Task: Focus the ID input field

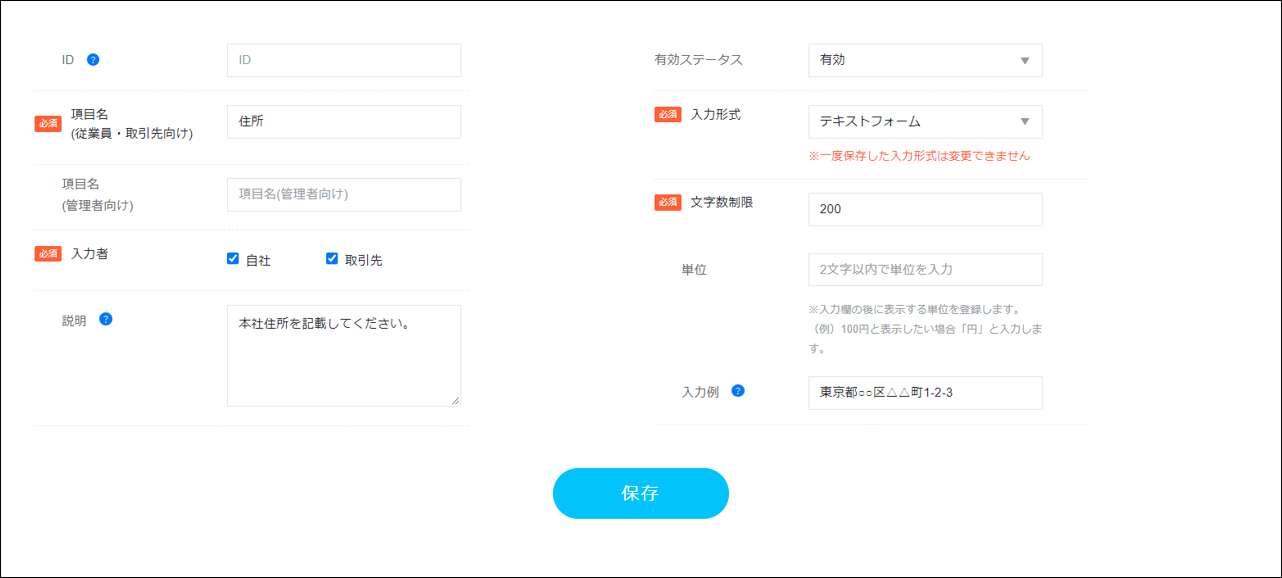Action: (343, 60)
